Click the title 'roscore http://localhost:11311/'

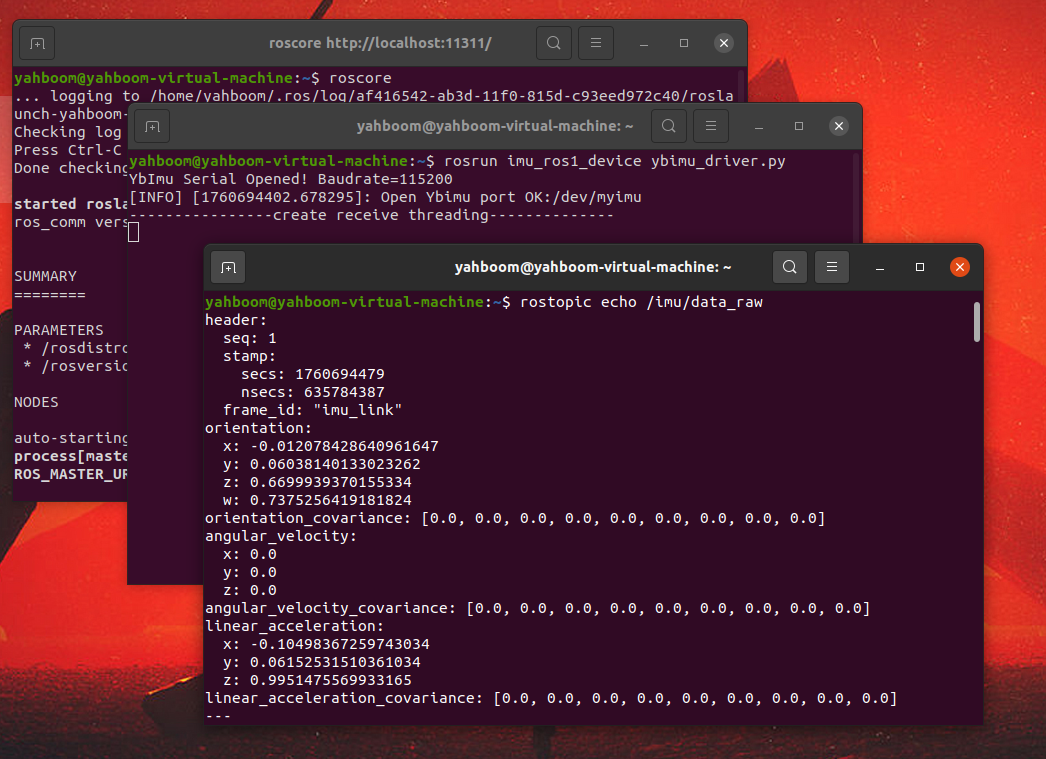point(380,43)
